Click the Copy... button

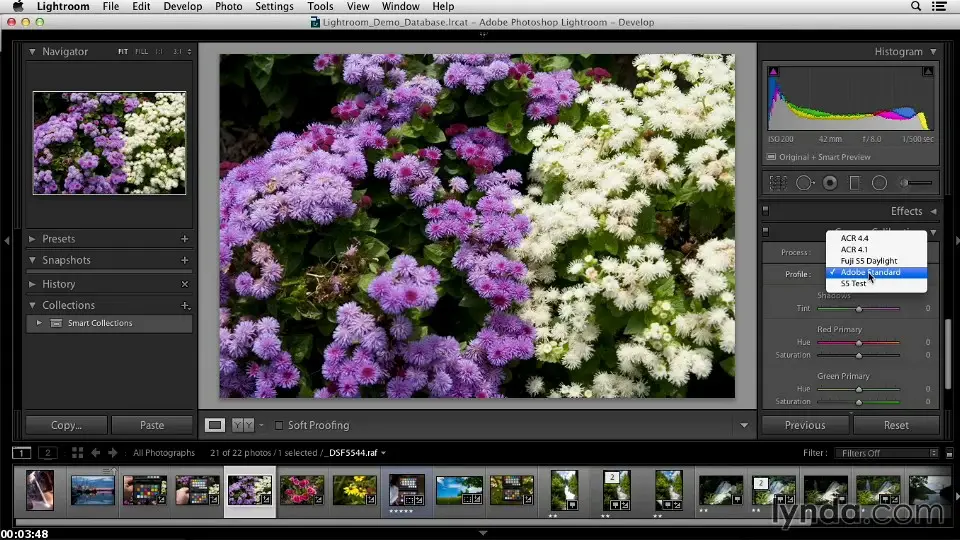(66, 425)
